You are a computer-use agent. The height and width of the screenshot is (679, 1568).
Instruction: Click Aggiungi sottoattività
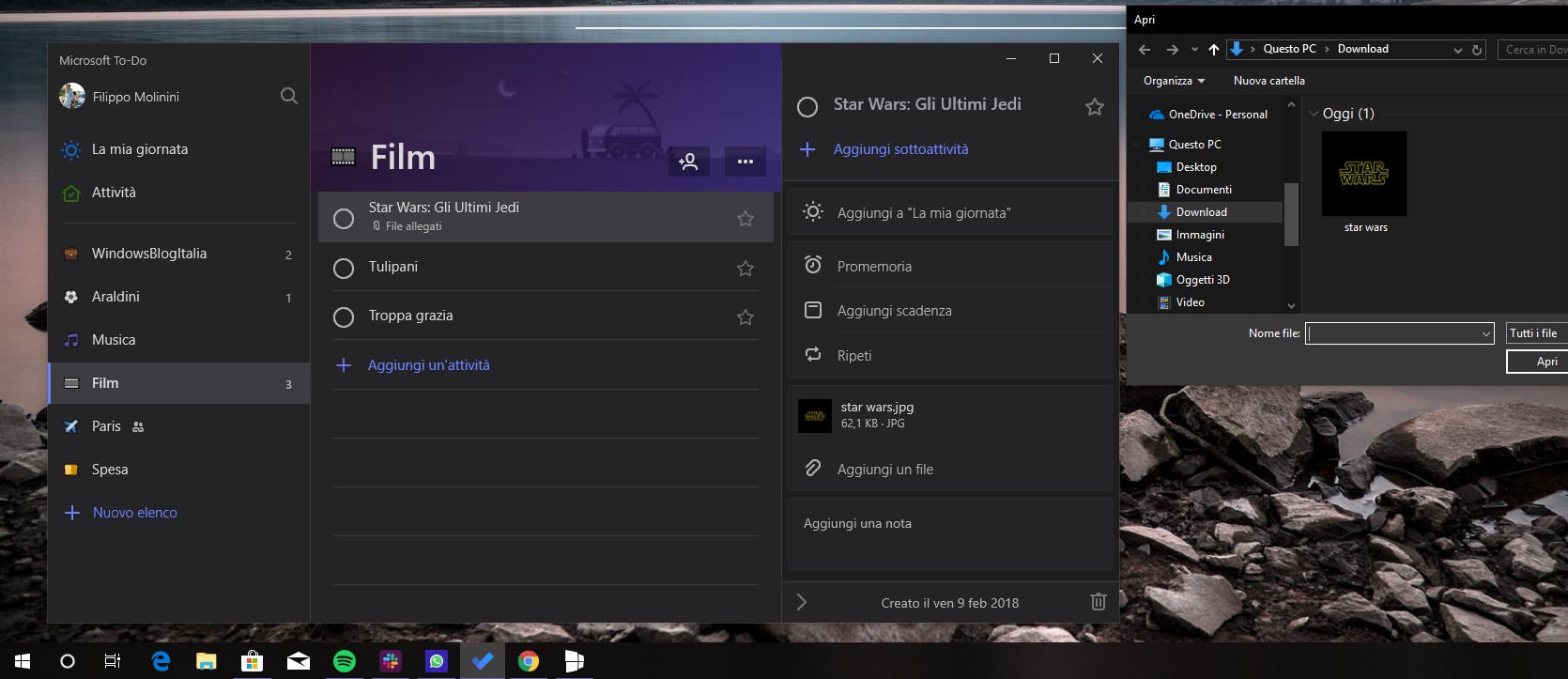(900, 149)
